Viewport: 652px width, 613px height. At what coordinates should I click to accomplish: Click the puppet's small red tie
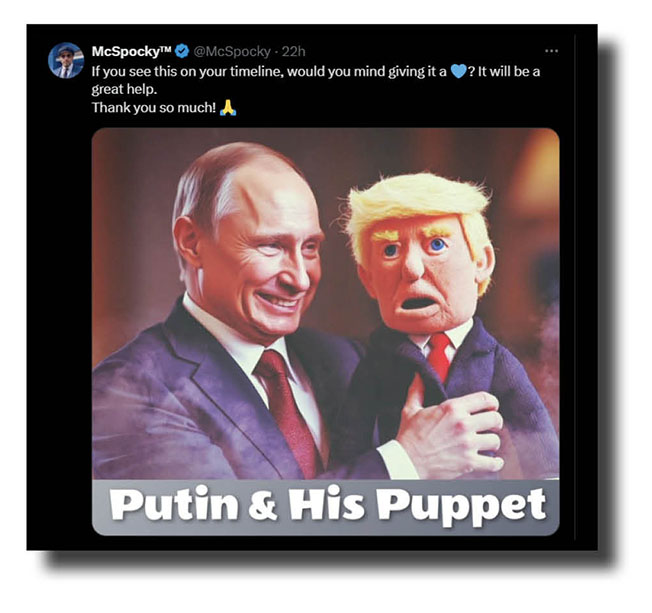tap(440, 357)
